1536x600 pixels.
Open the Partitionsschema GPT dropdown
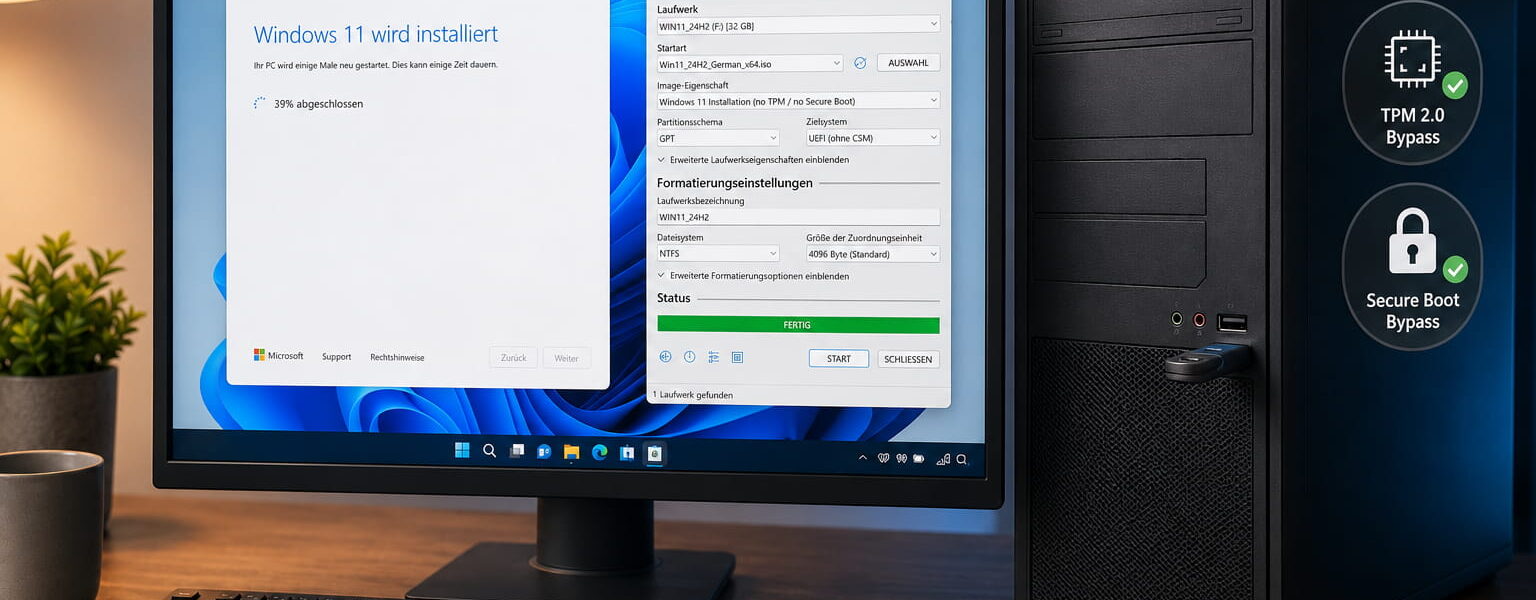click(x=718, y=138)
